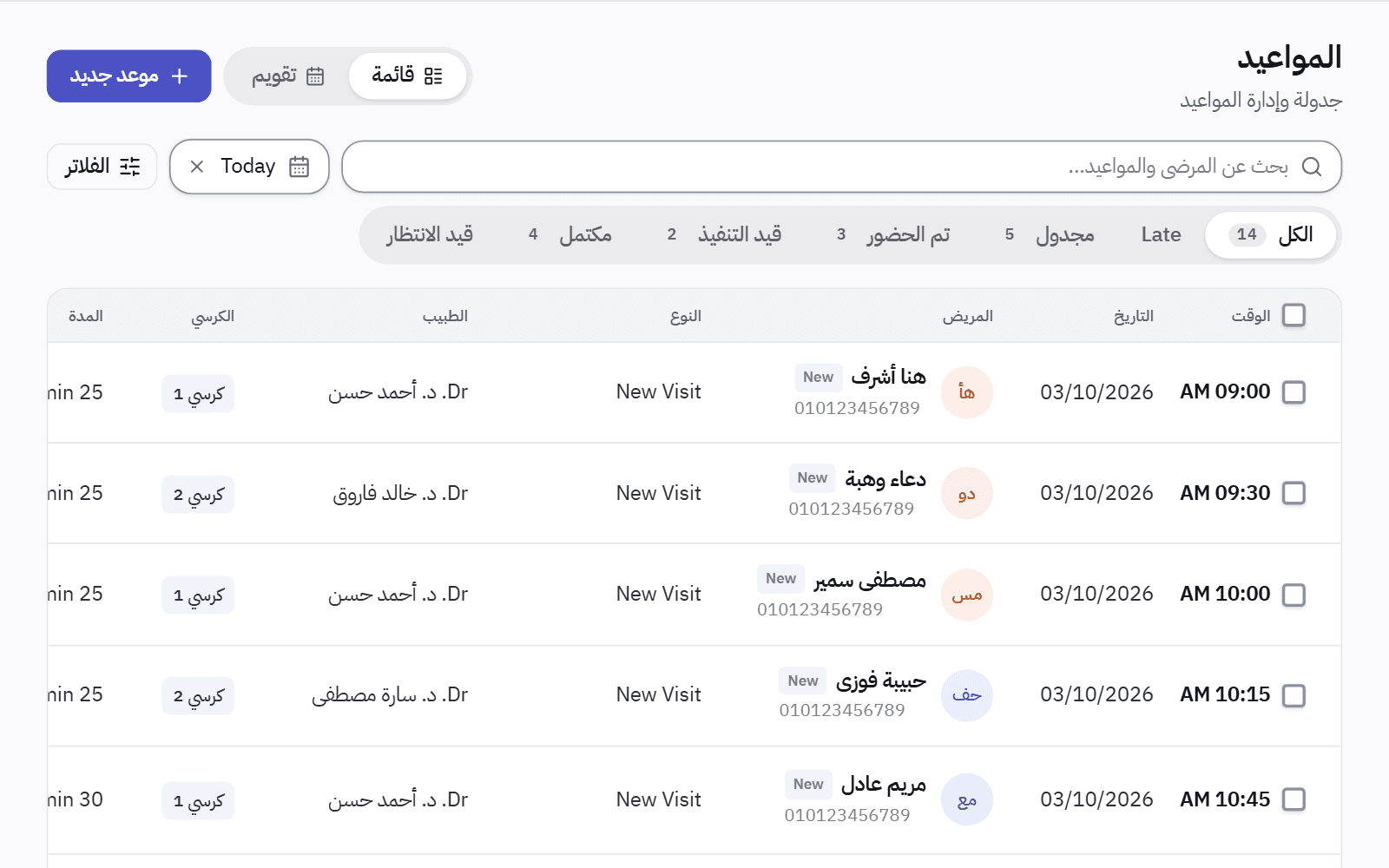
Task: Select the Late status tab
Action: [1161, 235]
